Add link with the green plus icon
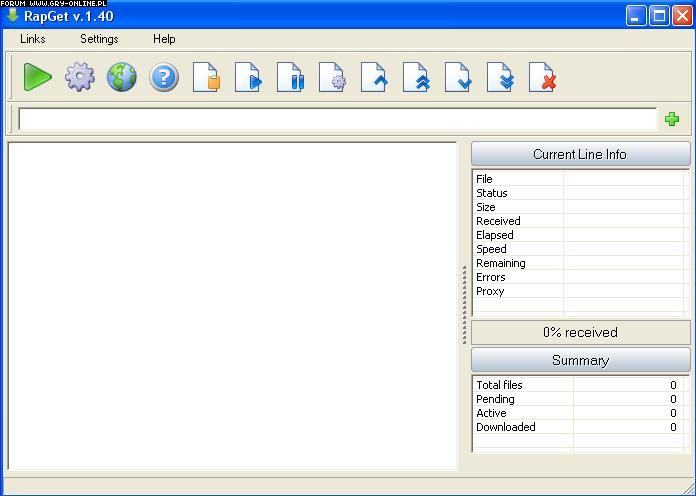696x496 pixels. (x=672, y=119)
